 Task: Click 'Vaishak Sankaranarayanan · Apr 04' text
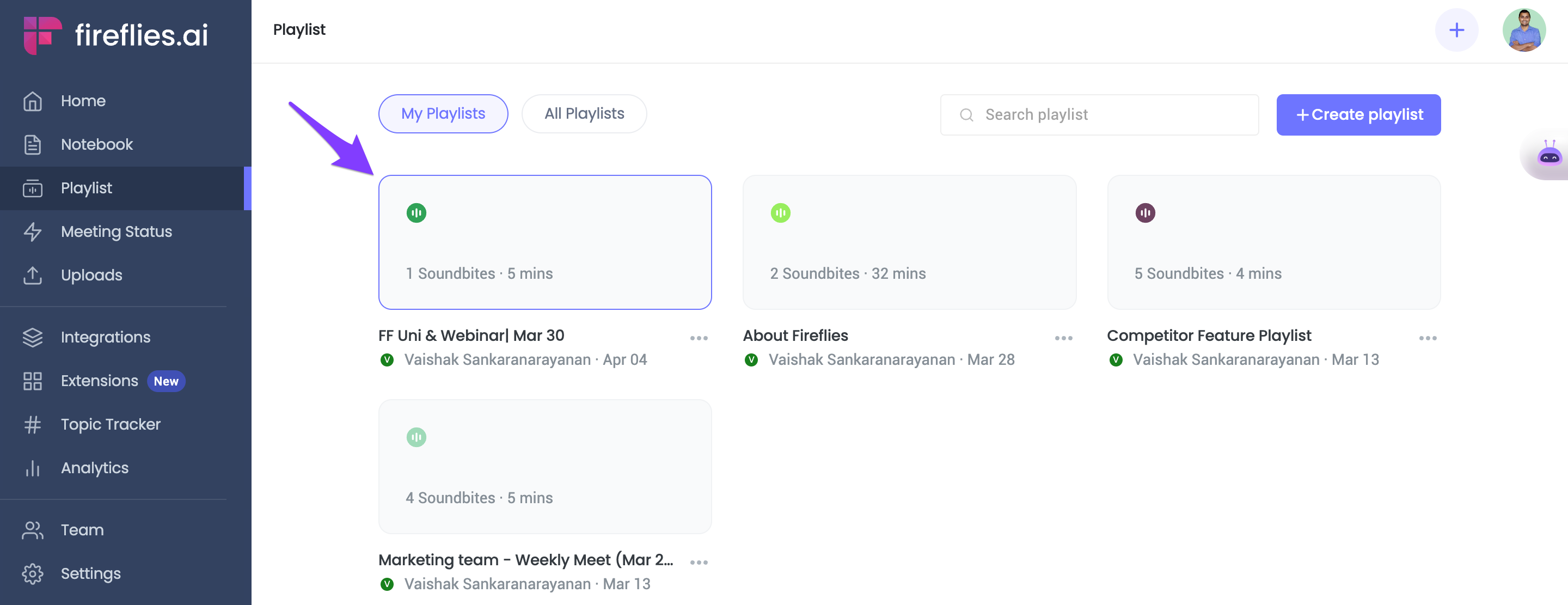[525, 360]
